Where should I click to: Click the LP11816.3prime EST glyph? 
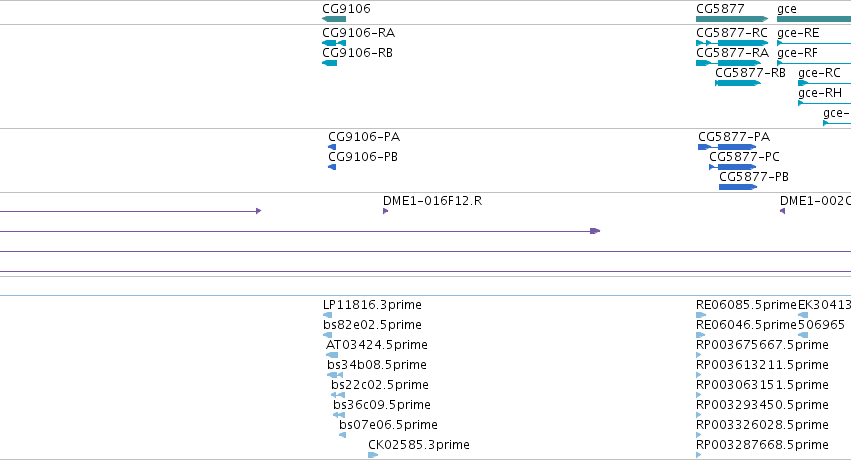pos(327,315)
